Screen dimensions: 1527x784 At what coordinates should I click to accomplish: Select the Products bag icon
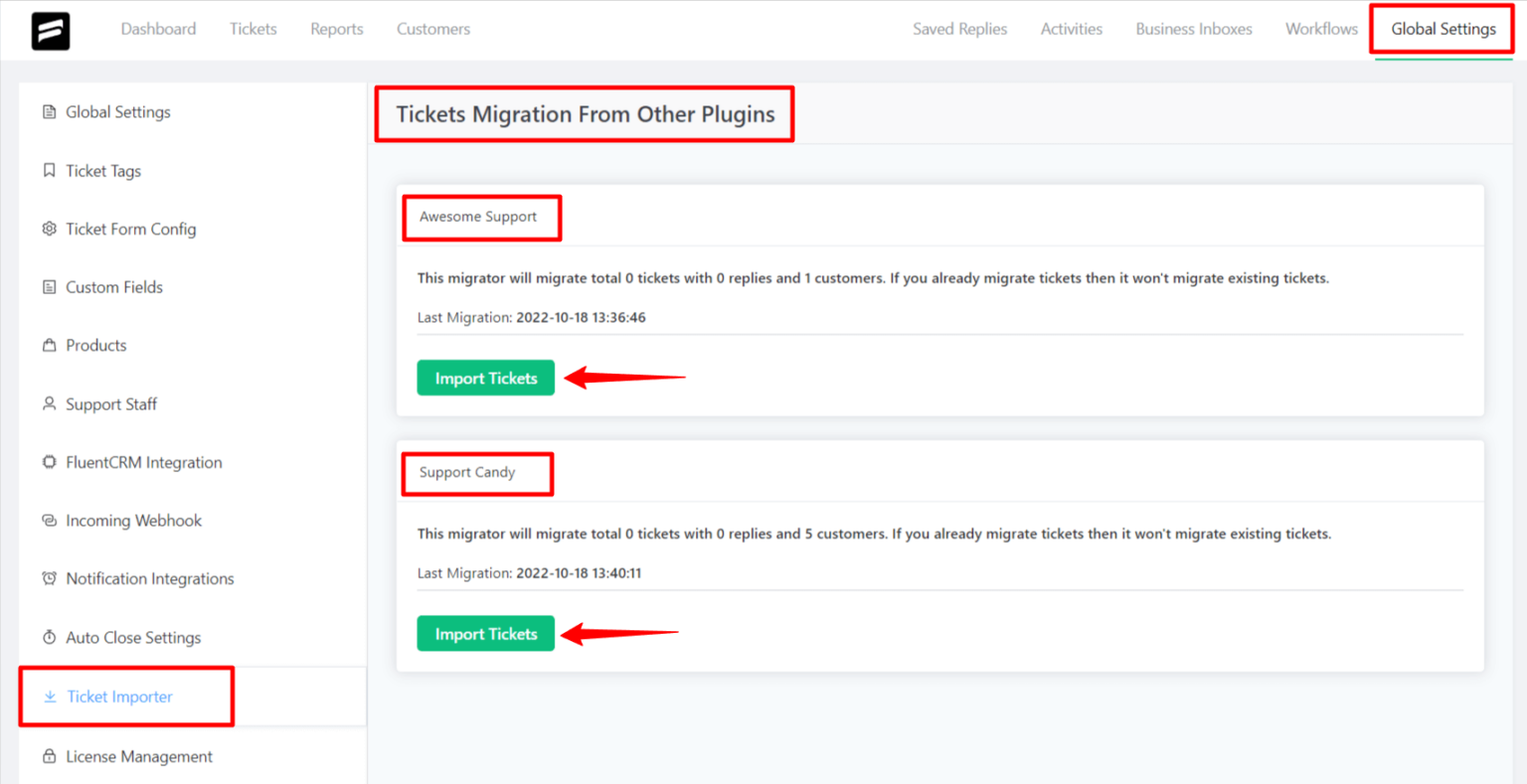point(48,345)
